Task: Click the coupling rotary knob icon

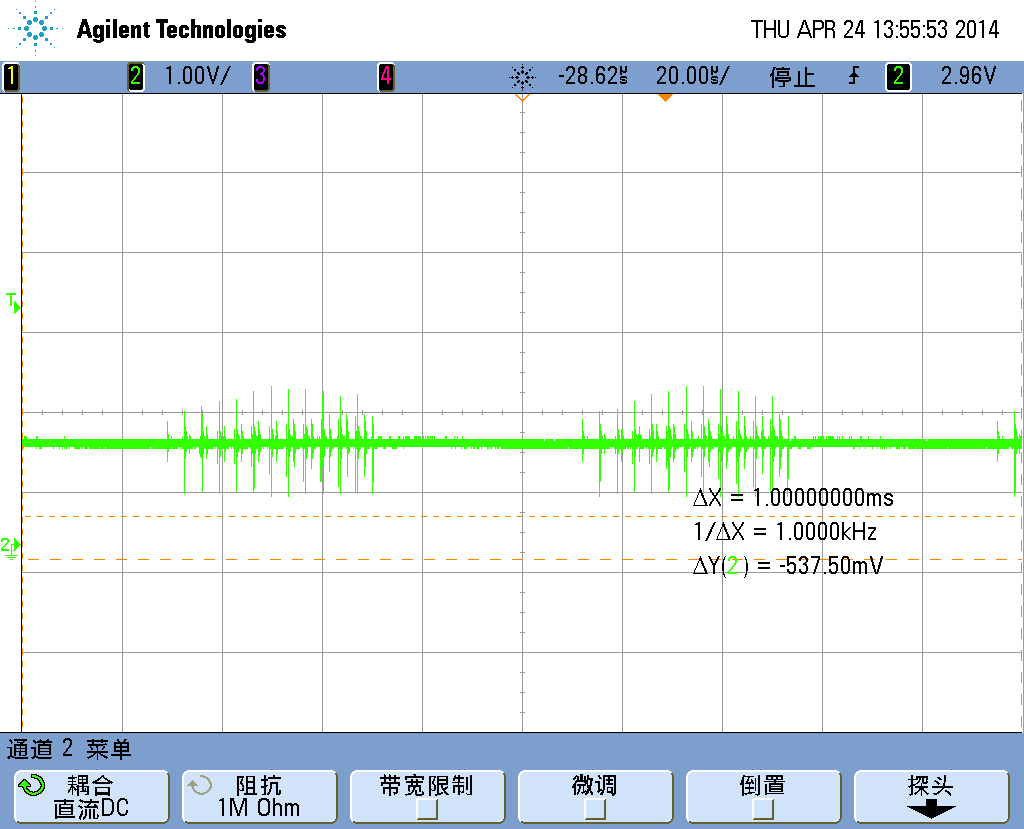Action: (31, 785)
